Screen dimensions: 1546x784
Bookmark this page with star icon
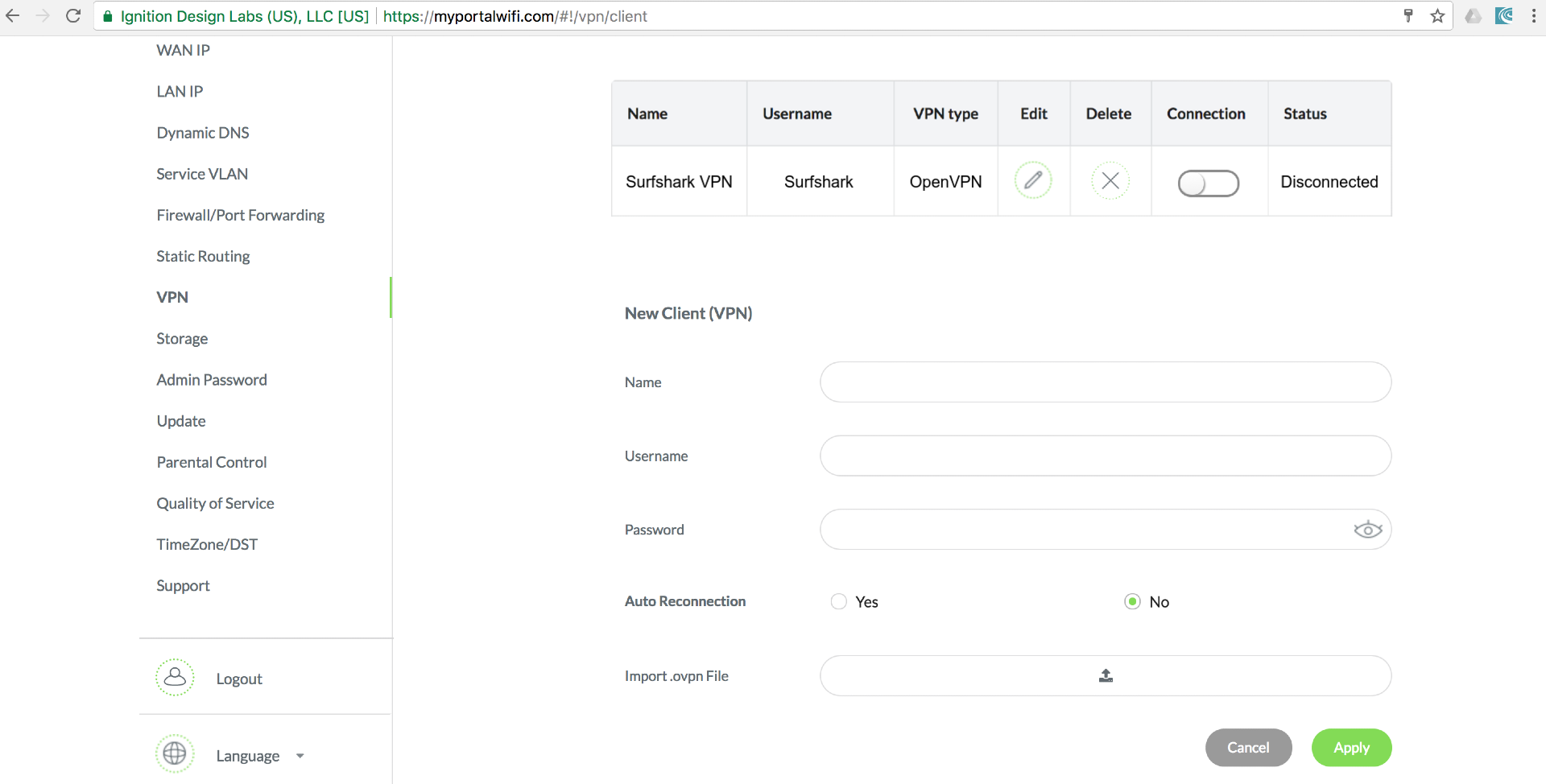point(1437,16)
